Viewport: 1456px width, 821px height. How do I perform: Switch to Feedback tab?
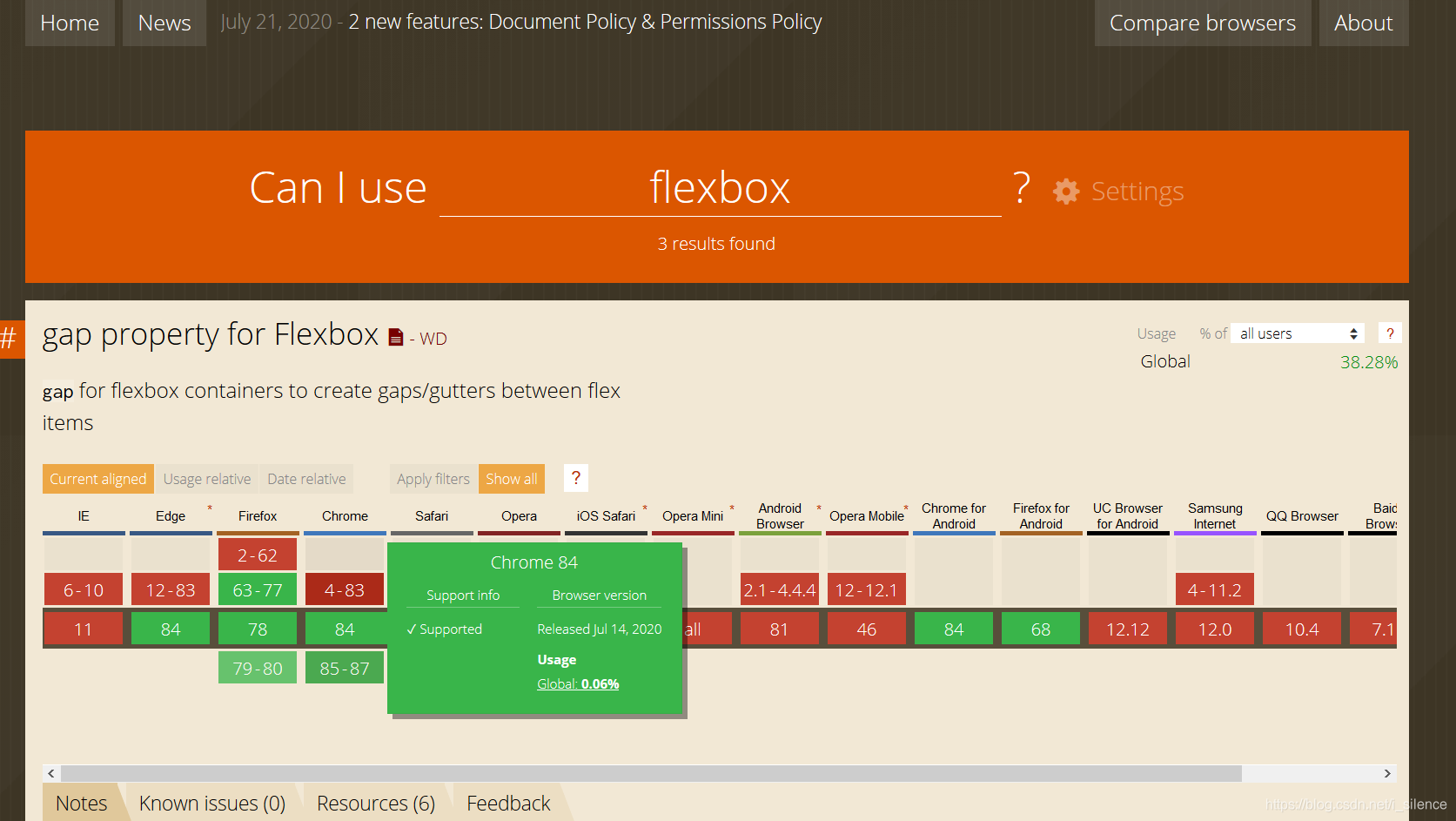pos(508,803)
